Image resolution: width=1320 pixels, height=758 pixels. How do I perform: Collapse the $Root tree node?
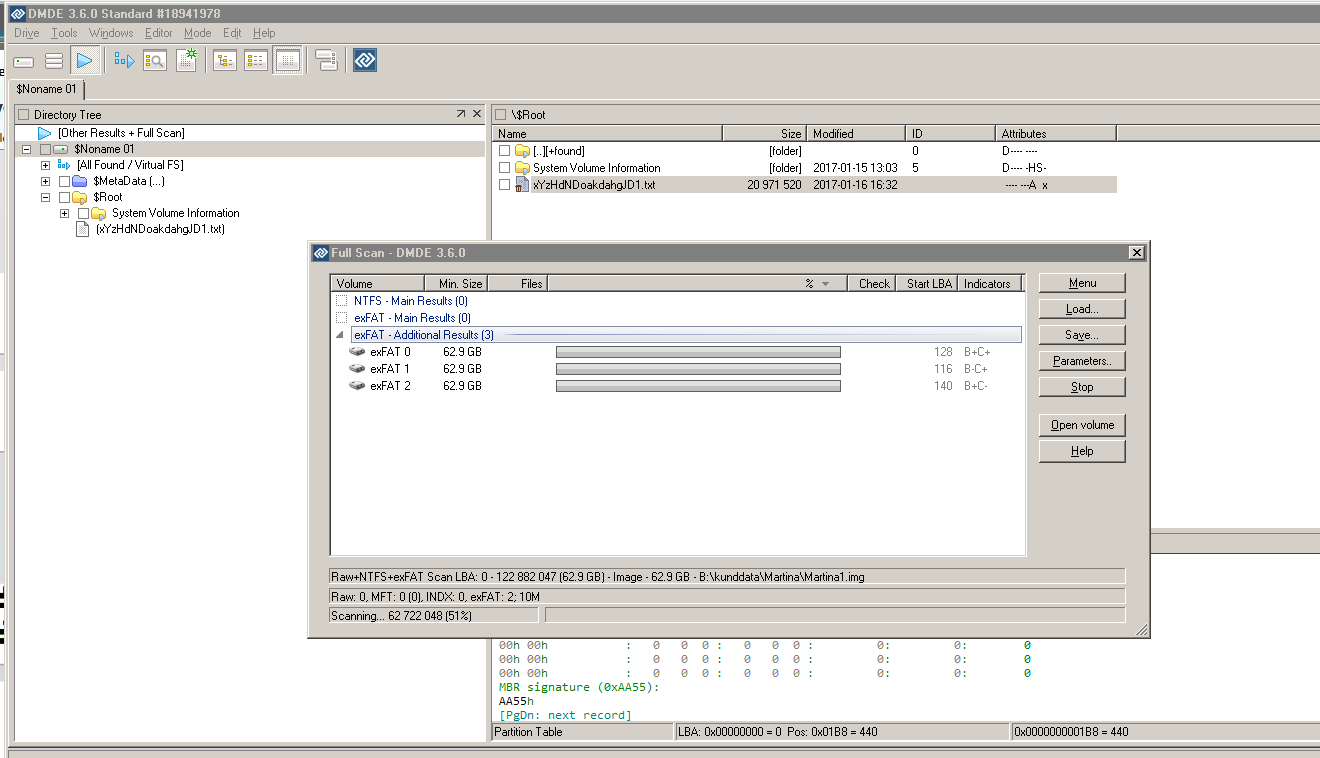(45, 197)
